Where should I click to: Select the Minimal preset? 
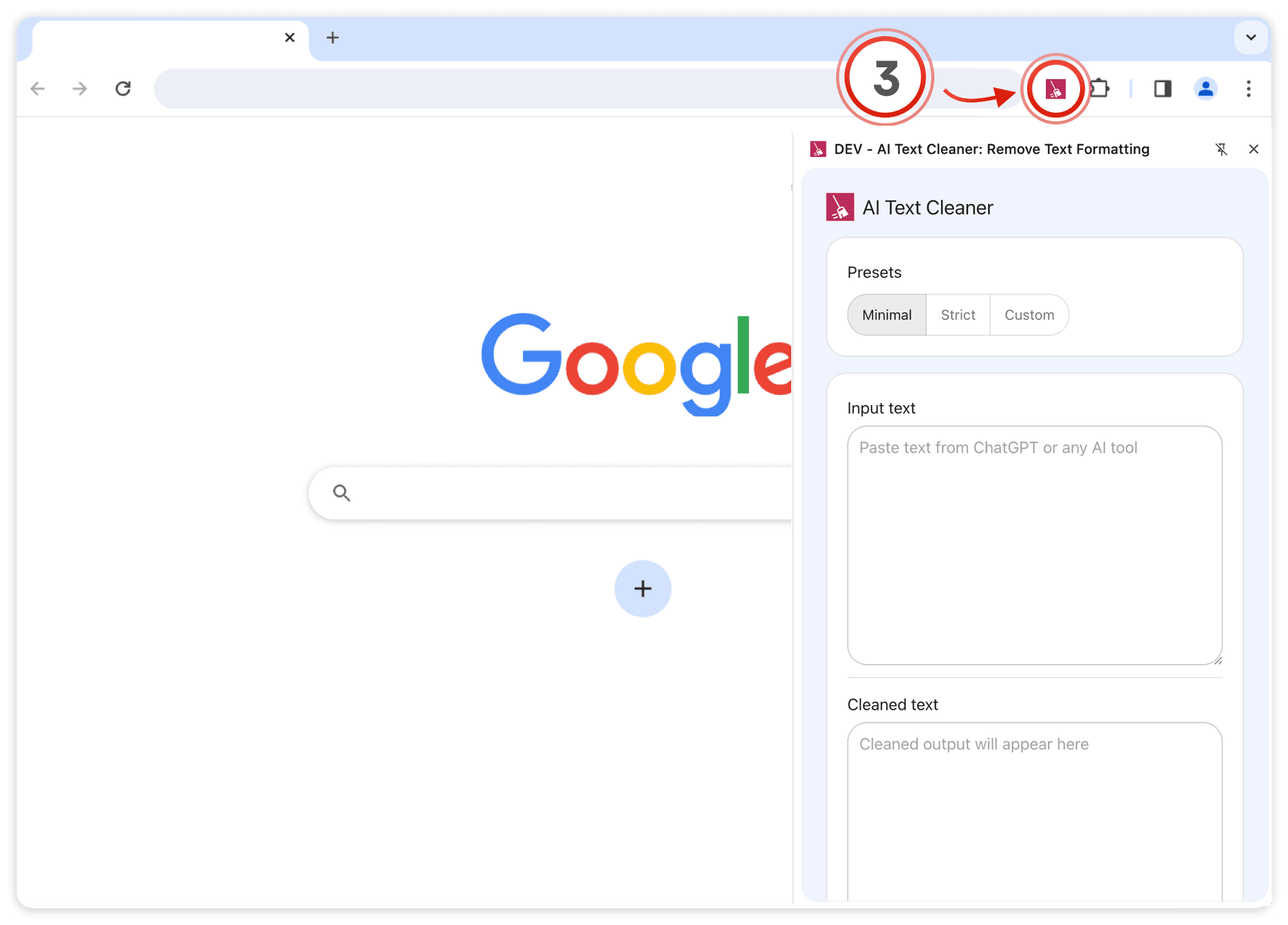886,315
